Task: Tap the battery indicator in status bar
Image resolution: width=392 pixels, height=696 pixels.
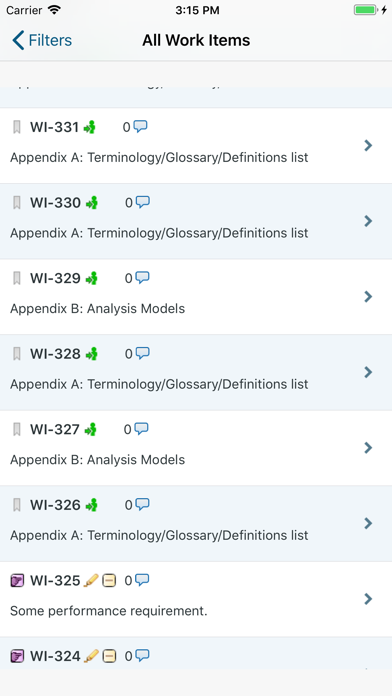Action: tap(366, 10)
